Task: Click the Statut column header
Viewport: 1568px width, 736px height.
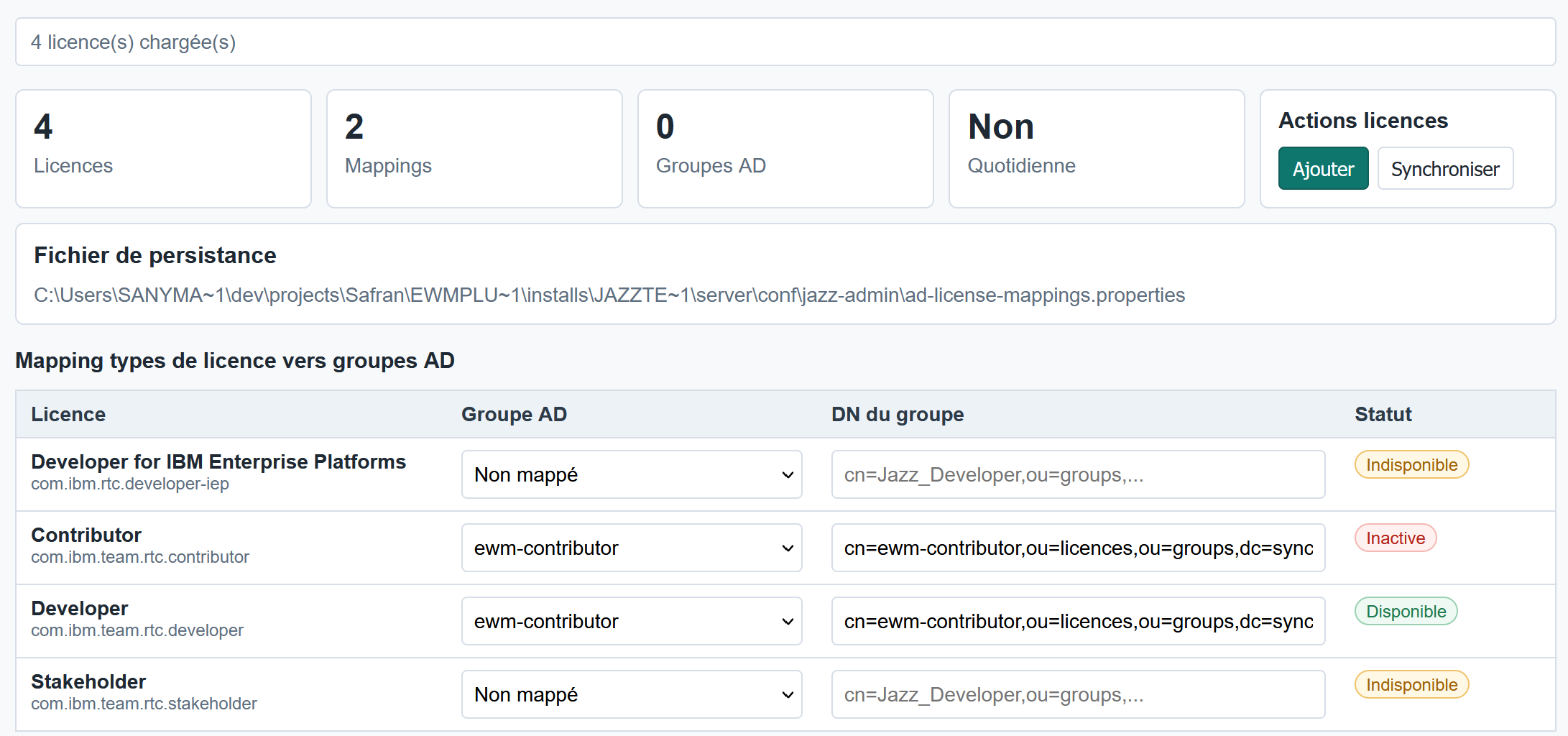Action: (1383, 414)
